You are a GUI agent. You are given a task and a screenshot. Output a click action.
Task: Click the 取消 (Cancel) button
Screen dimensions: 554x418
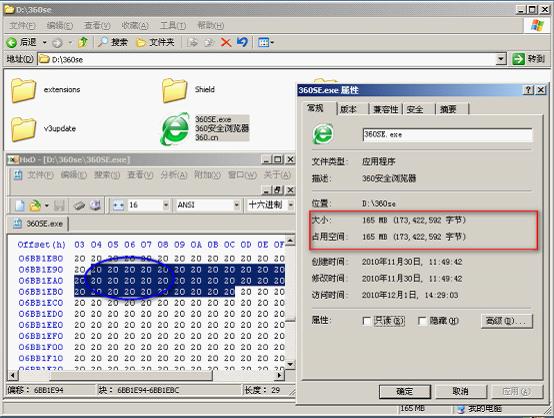pyautogui.click(x=461, y=391)
